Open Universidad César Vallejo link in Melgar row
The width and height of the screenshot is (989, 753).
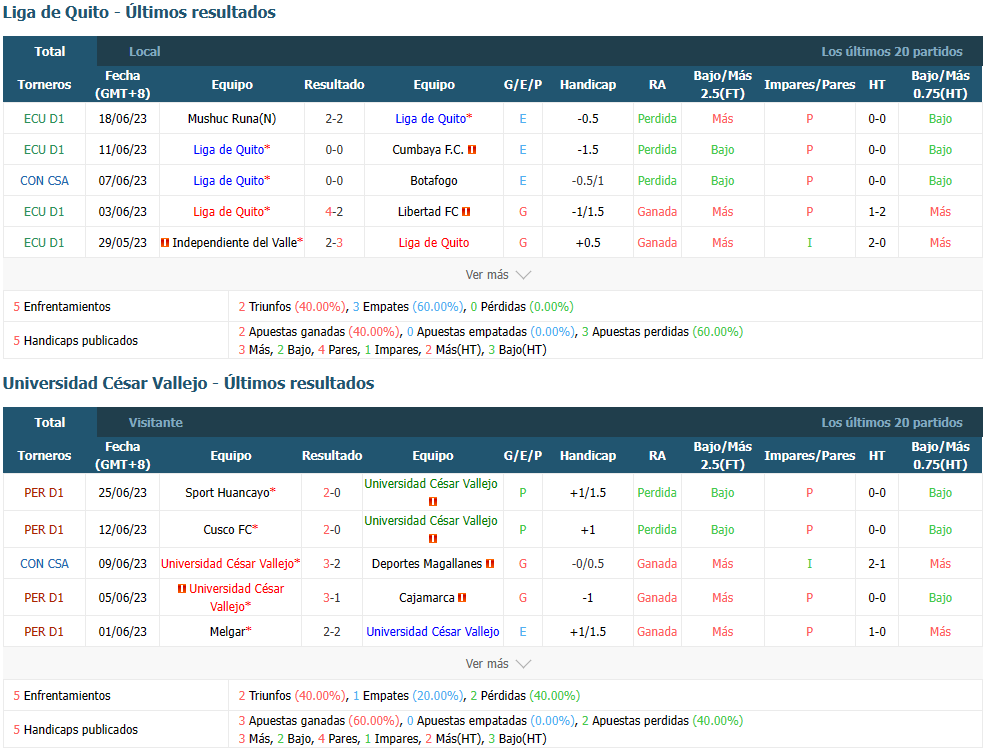433,632
